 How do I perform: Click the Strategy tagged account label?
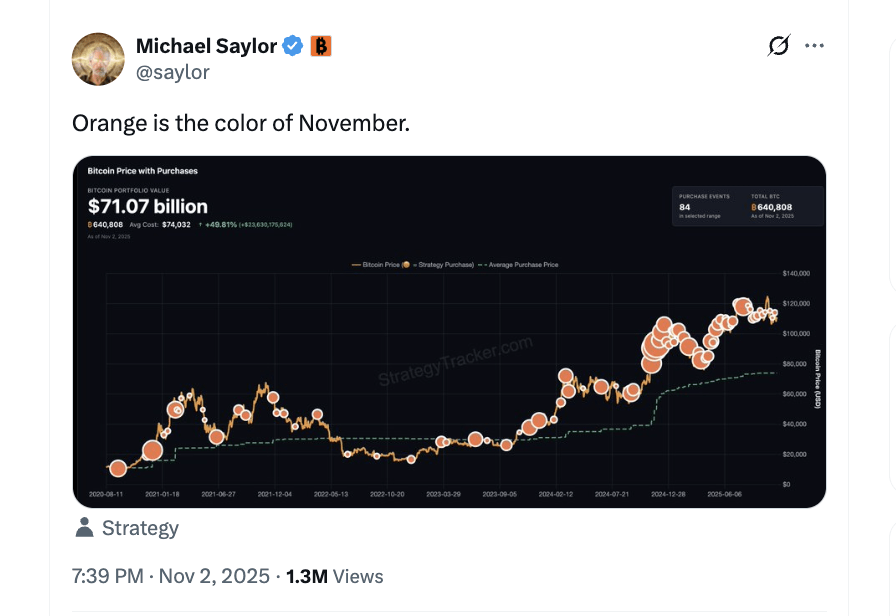[x=140, y=528]
